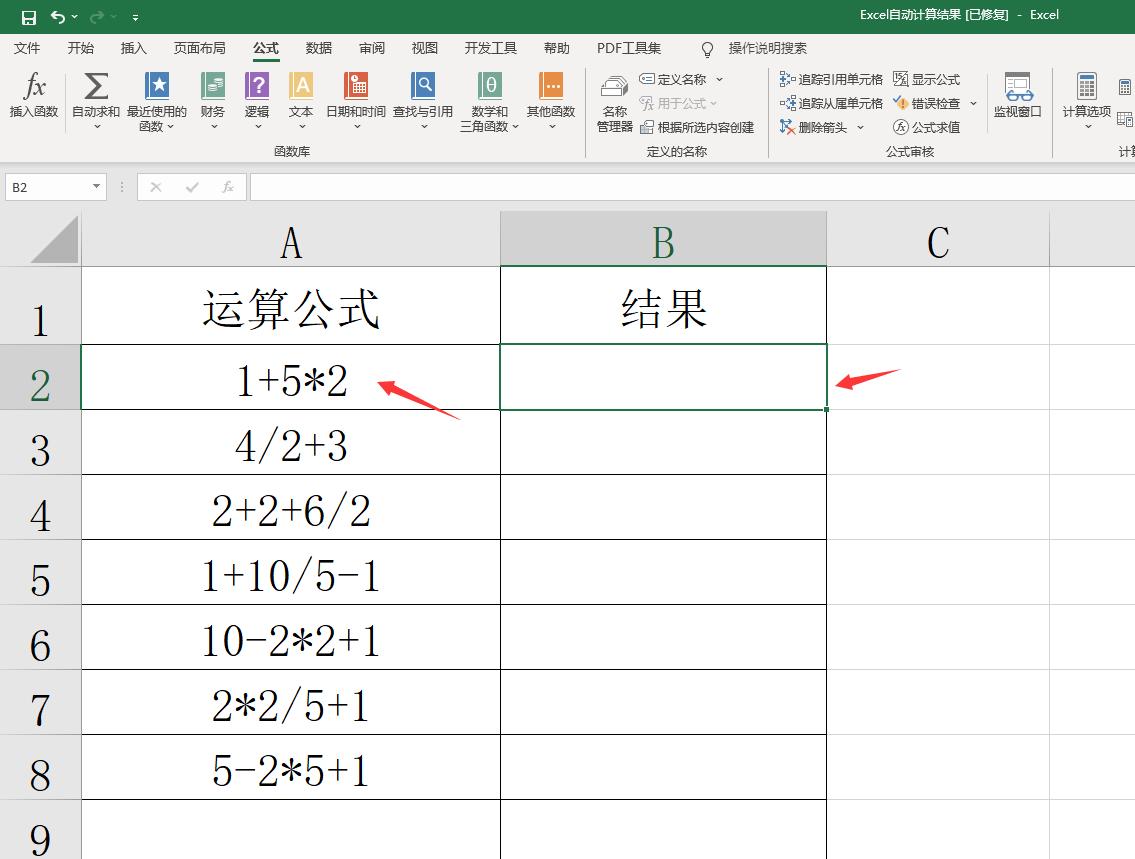
Task: Expand the 数学和三角函数 dropdown arrow
Action: tap(515, 127)
